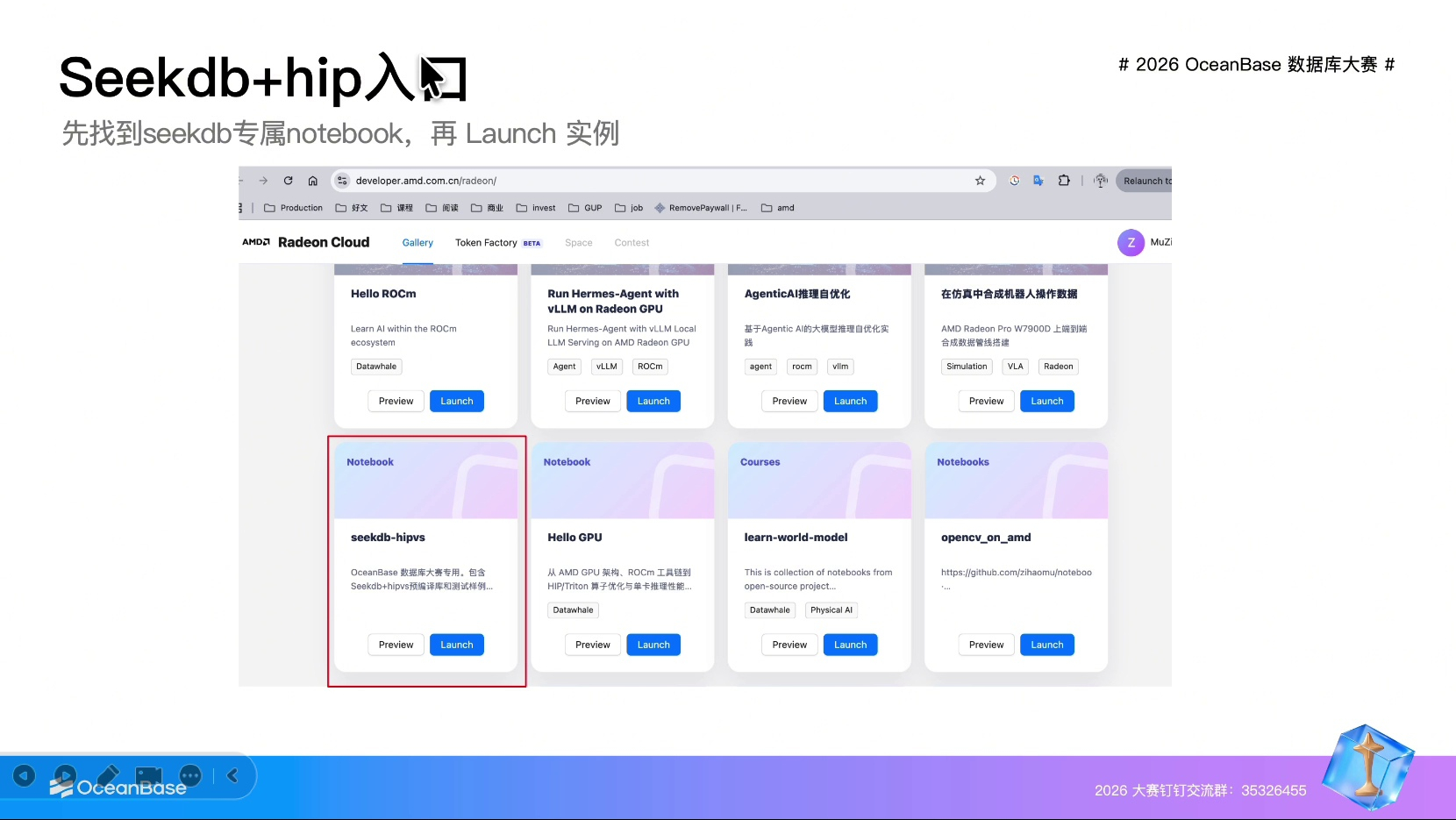Go to browser home page icon

(x=312, y=181)
